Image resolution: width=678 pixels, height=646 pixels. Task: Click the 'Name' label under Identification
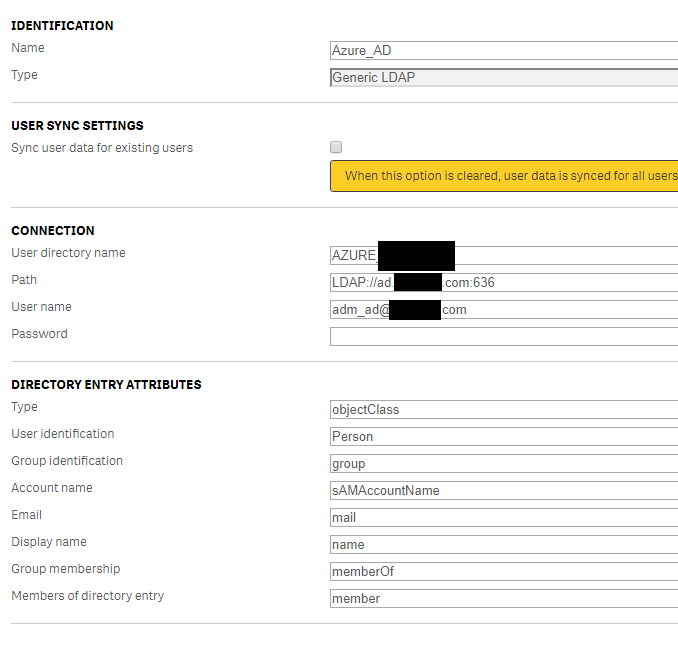click(28, 48)
